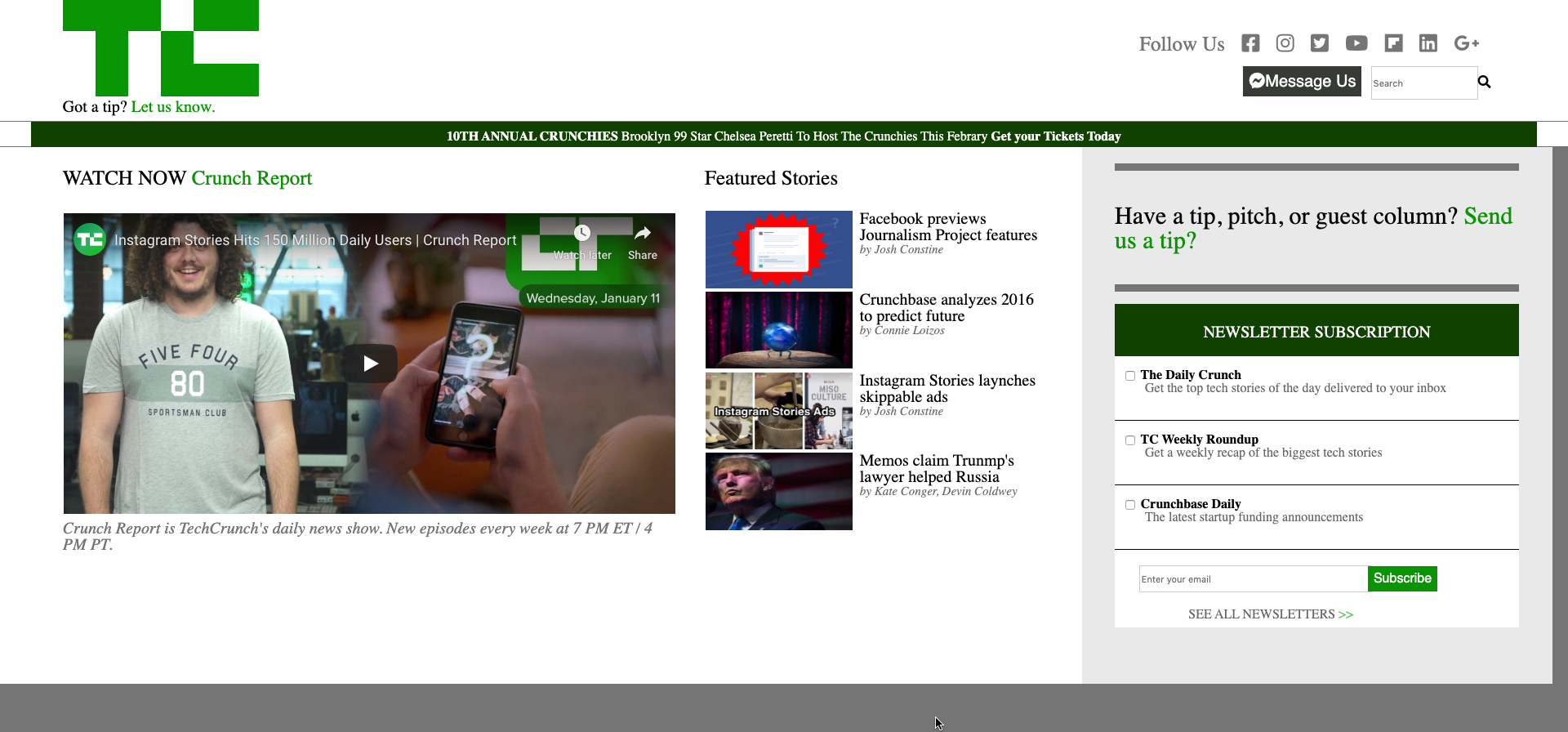The height and width of the screenshot is (732, 1568).
Task: Open the Crunch Report link
Action: coord(252,178)
